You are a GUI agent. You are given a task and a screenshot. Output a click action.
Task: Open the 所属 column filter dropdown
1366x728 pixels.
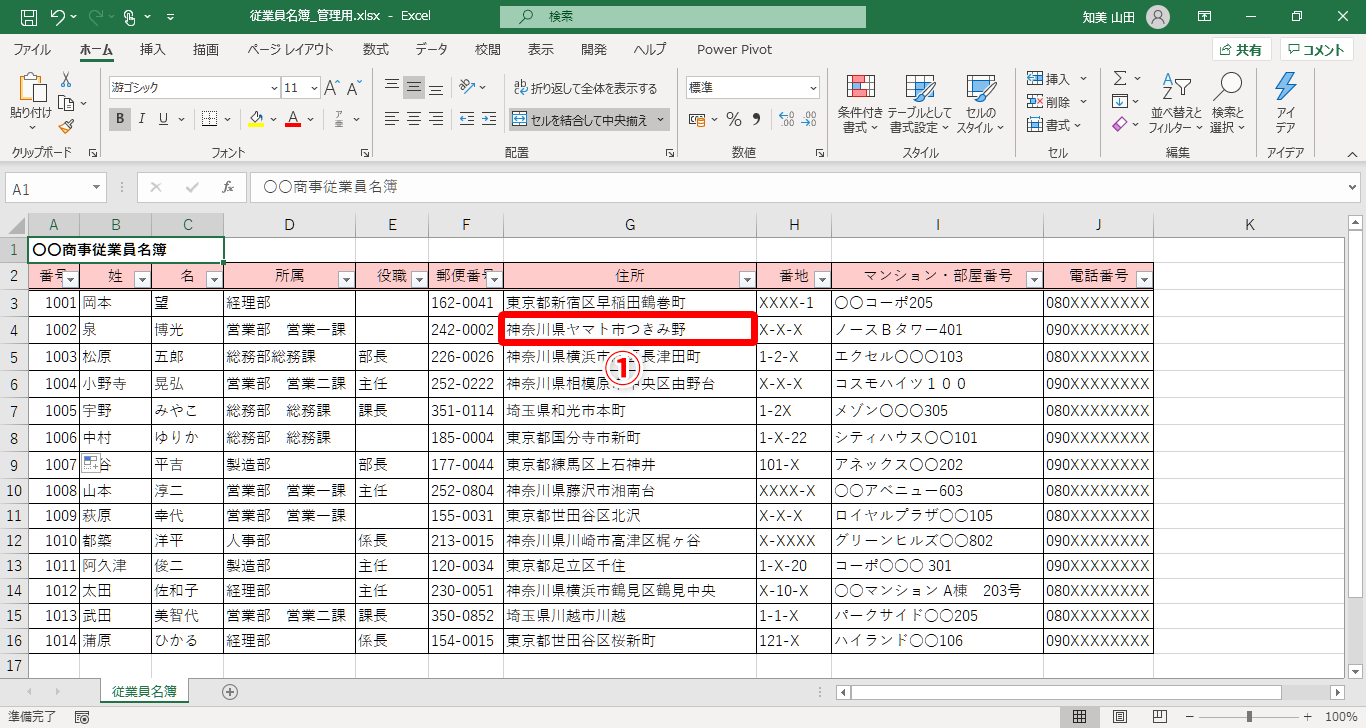pos(346,279)
